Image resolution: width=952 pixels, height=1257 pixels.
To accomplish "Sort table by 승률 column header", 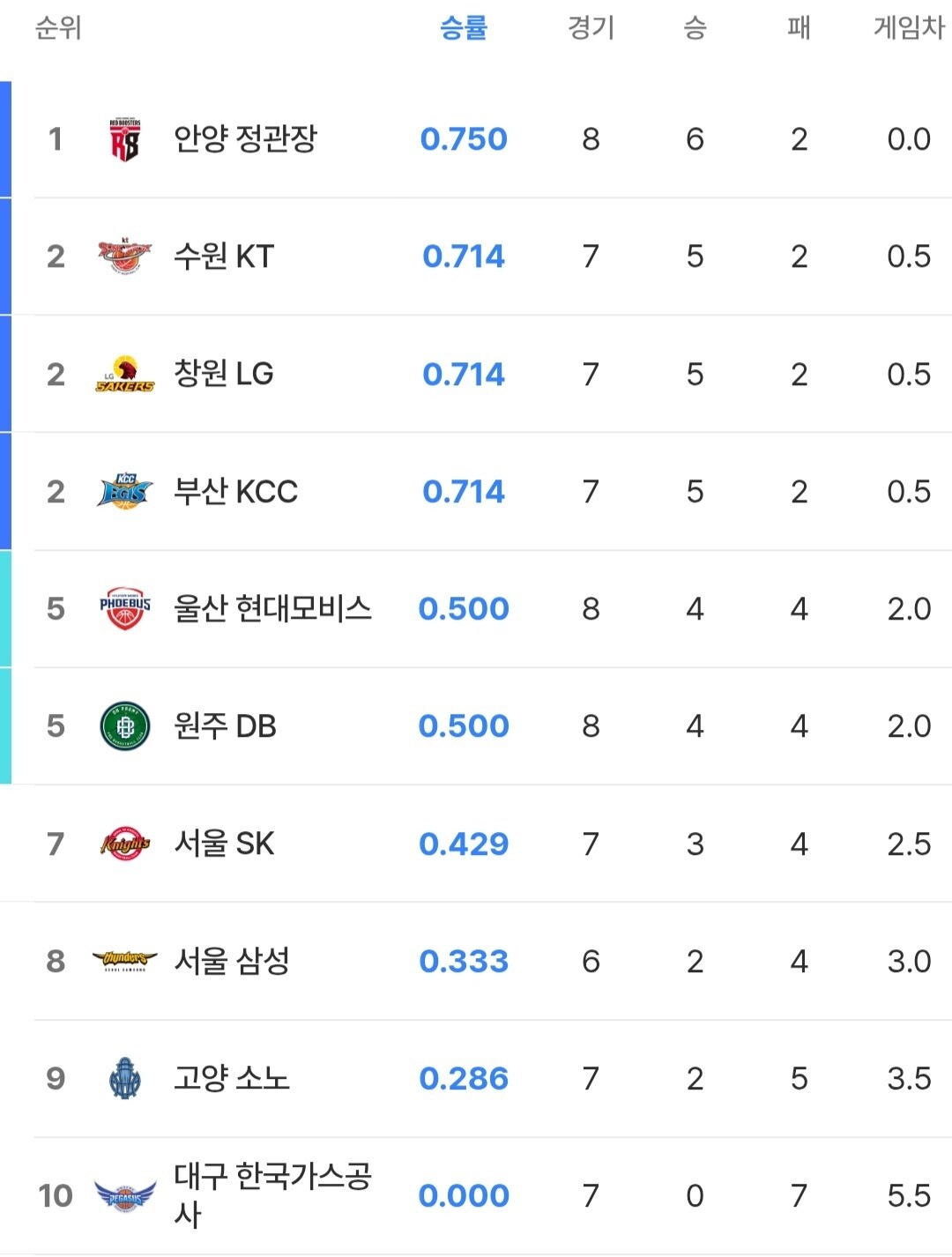I will [464, 28].
